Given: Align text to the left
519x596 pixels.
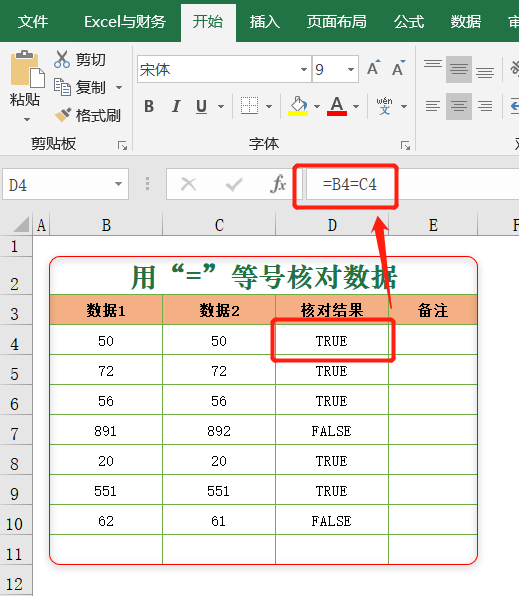Looking at the screenshot, I should point(433,106).
